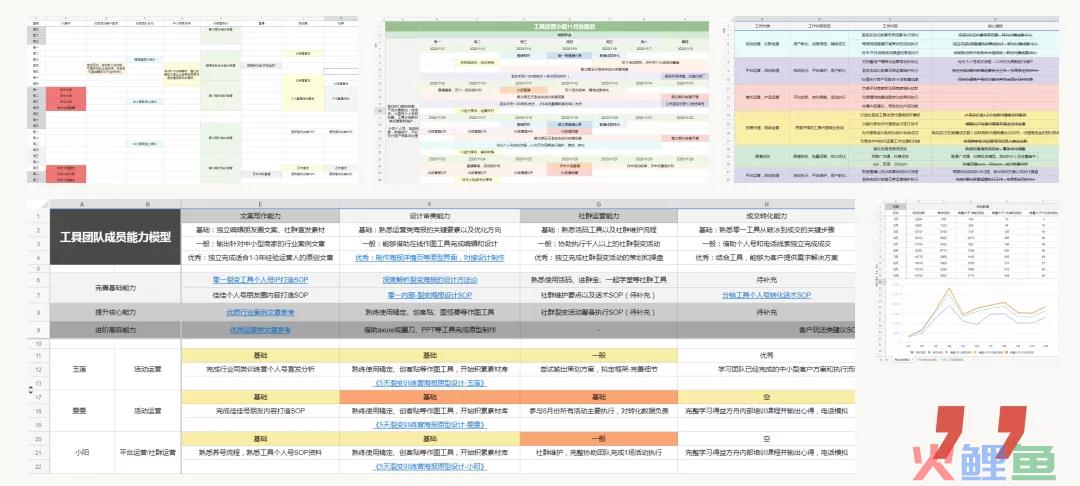
Task: Select cell 佳佳个人号朋友圈内容打造SOP in row 7
Action: tap(260, 295)
